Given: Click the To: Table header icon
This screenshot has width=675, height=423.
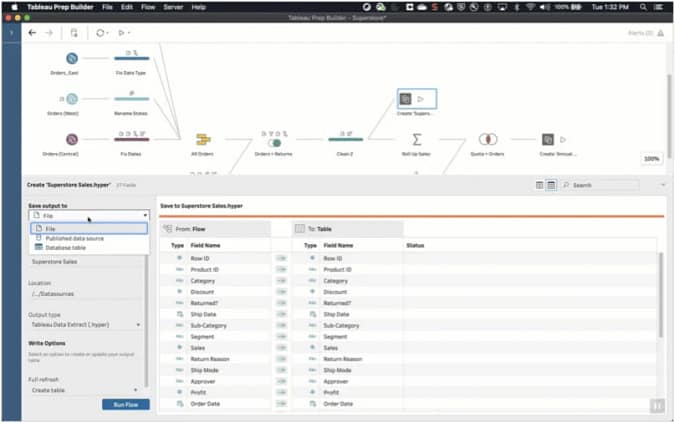Looking at the screenshot, I should tap(300, 228).
